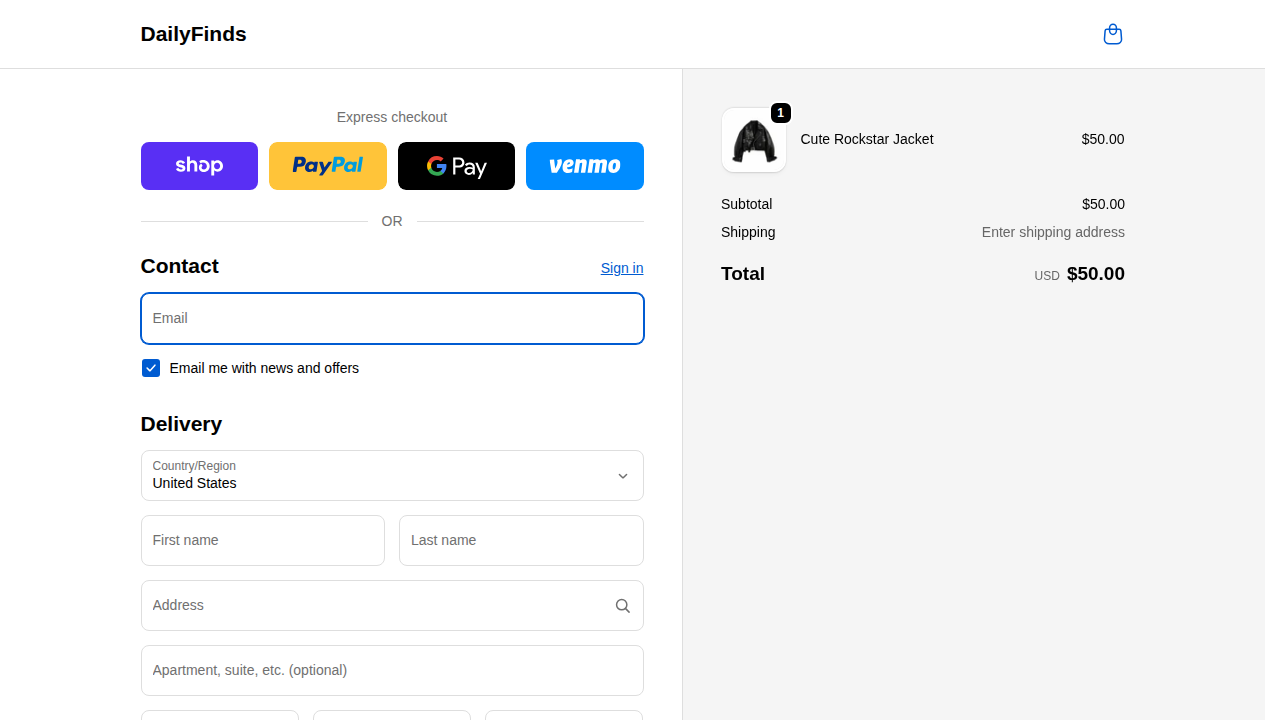Click the Last name field
Viewport: 1280px width, 720px height.
(x=521, y=540)
